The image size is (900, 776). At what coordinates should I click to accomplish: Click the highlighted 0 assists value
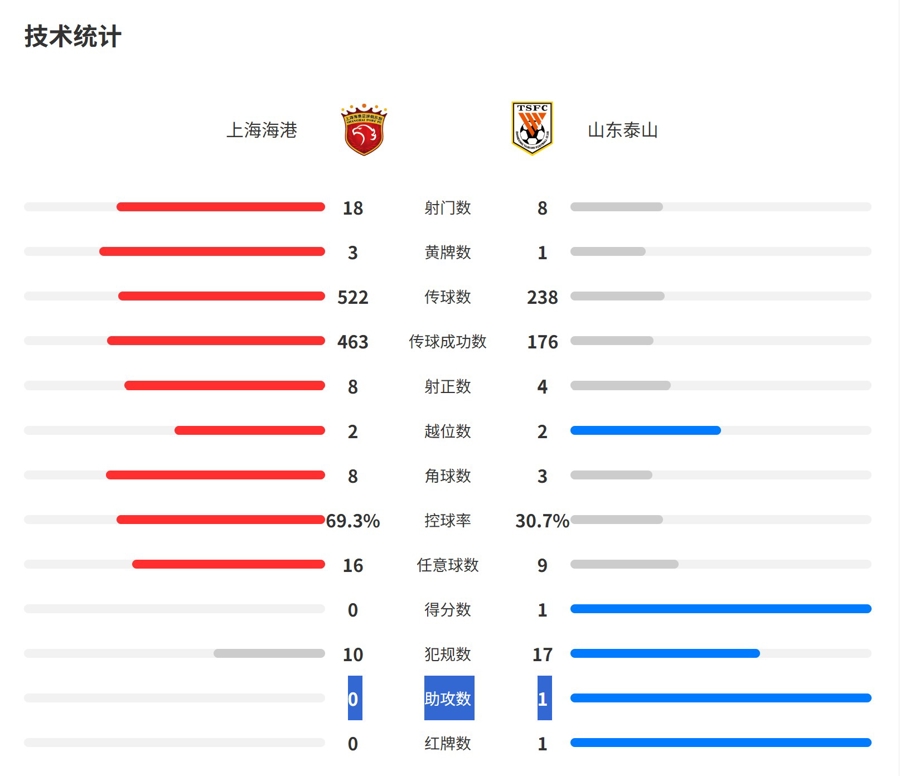tap(355, 698)
